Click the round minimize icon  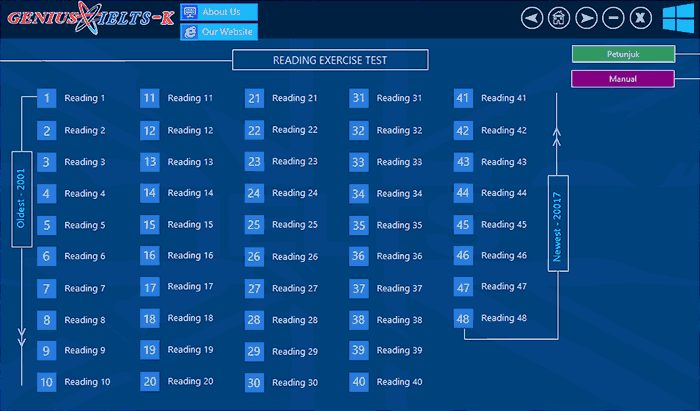(x=614, y=18)
